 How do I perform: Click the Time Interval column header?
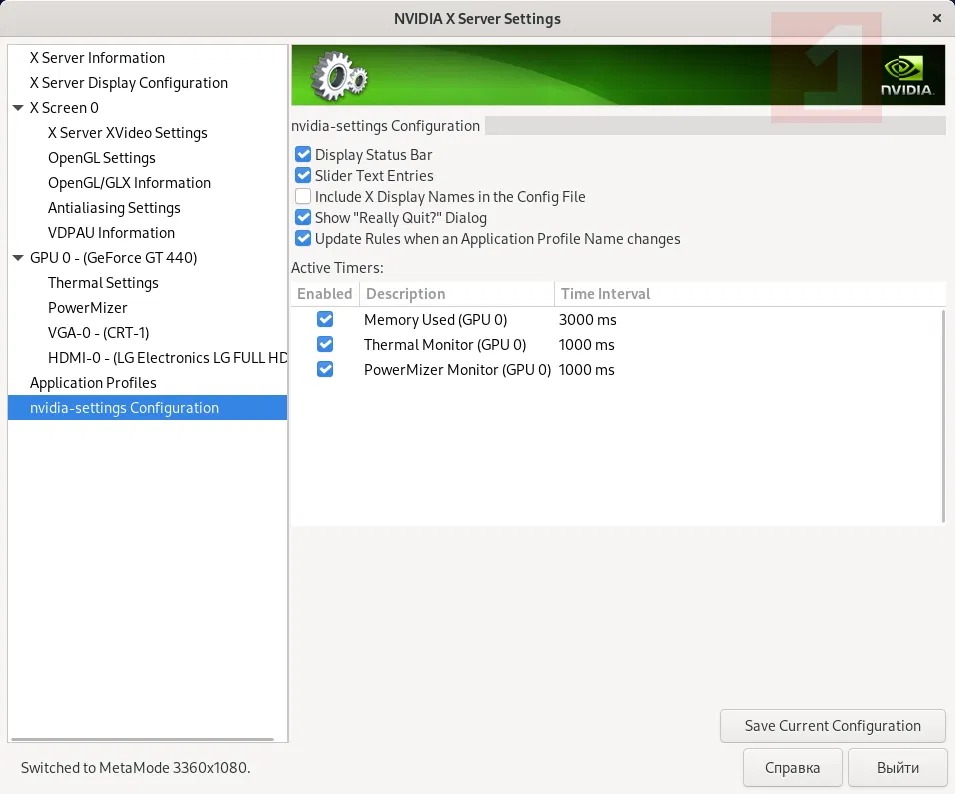click(x=750, y=293)
